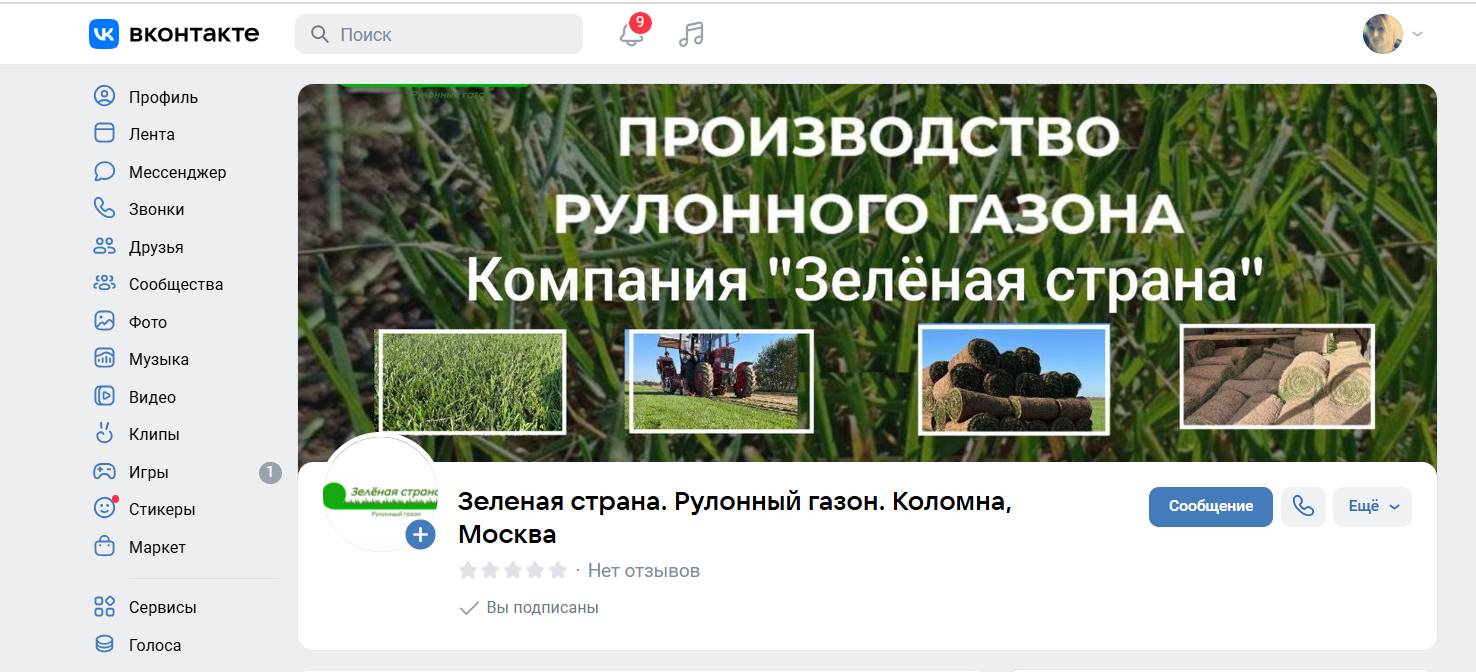The image size is (1476, 672).
Task: Click the Игры gamepad icon
Action: coord(105,472)
